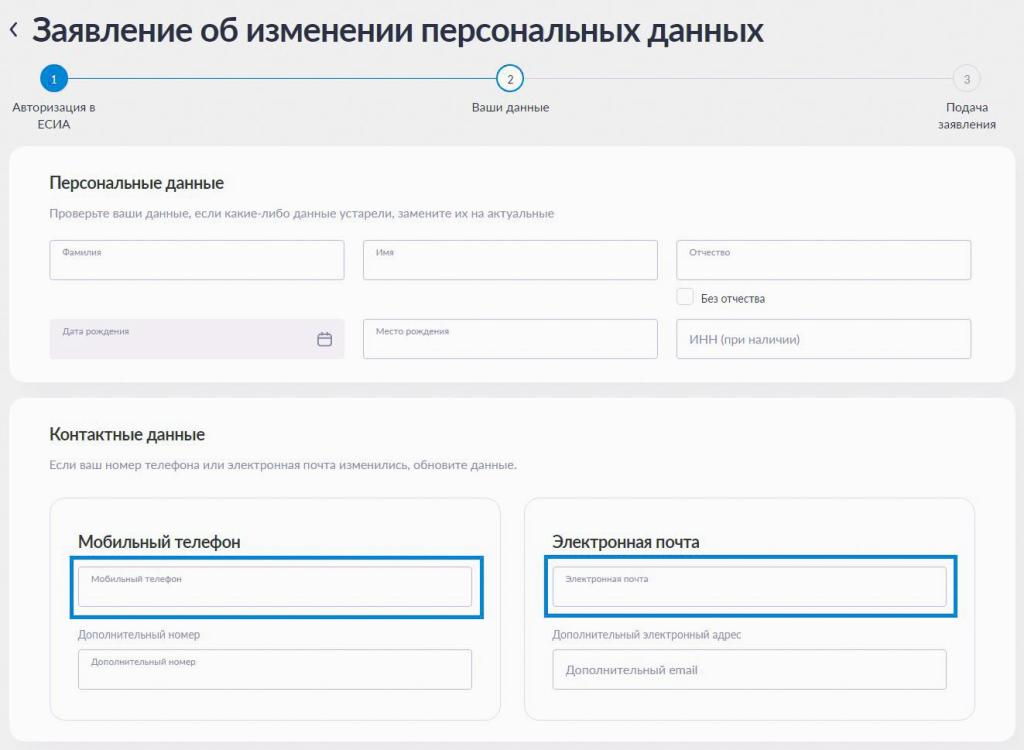The image size is (1024, 750).
Task: Focus the ИНН (при наличии) field
Action: click(823, 339)
